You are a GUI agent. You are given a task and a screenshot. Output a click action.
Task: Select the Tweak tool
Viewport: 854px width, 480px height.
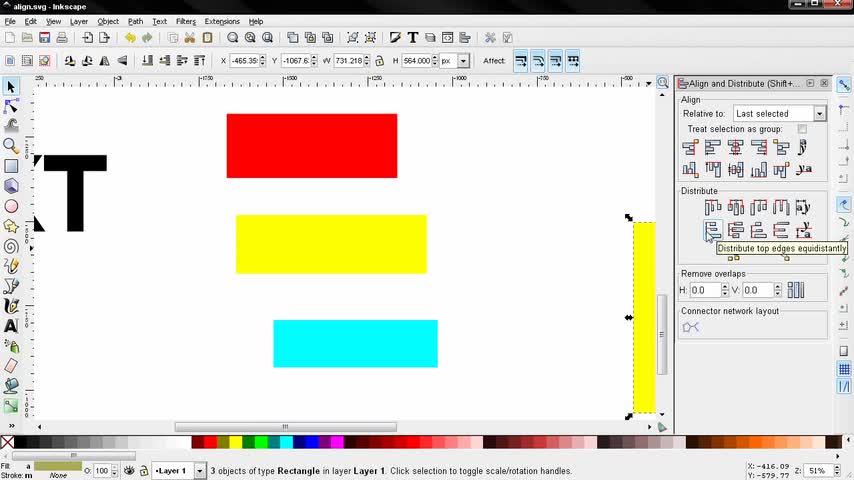pos(11,126)
